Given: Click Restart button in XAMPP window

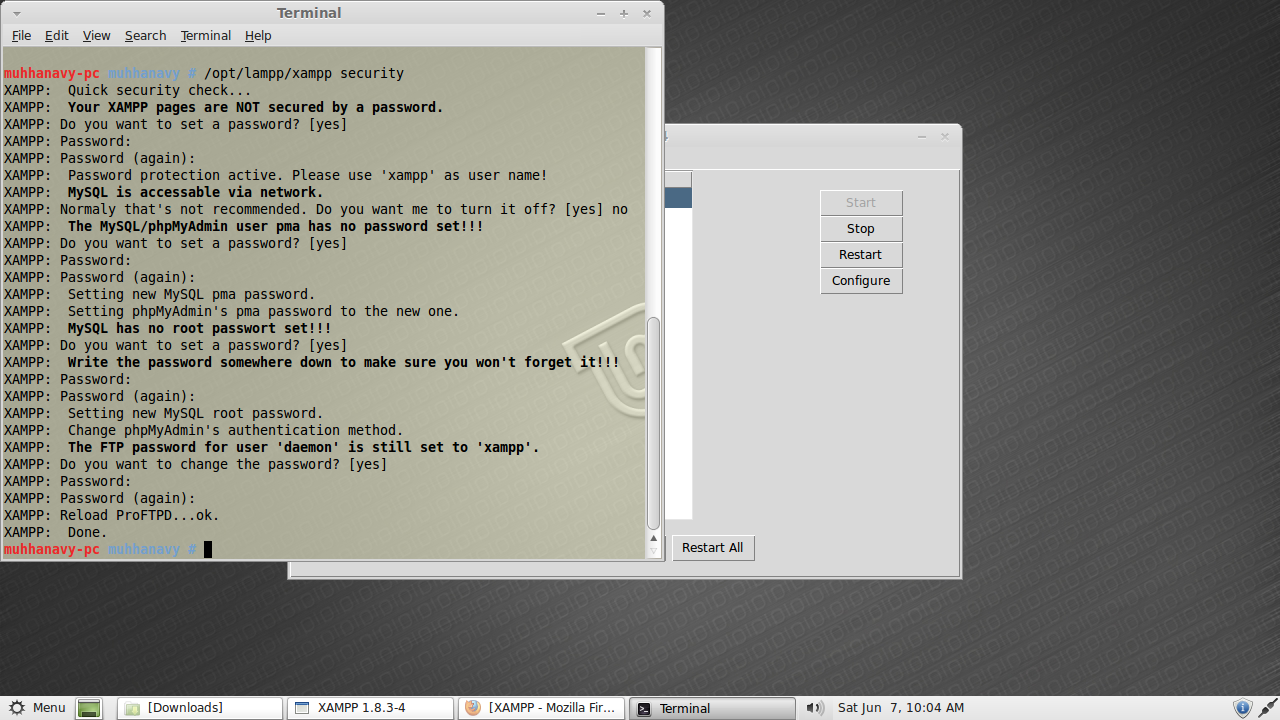Looking at the screenshot, I should [x=861, y=254].
